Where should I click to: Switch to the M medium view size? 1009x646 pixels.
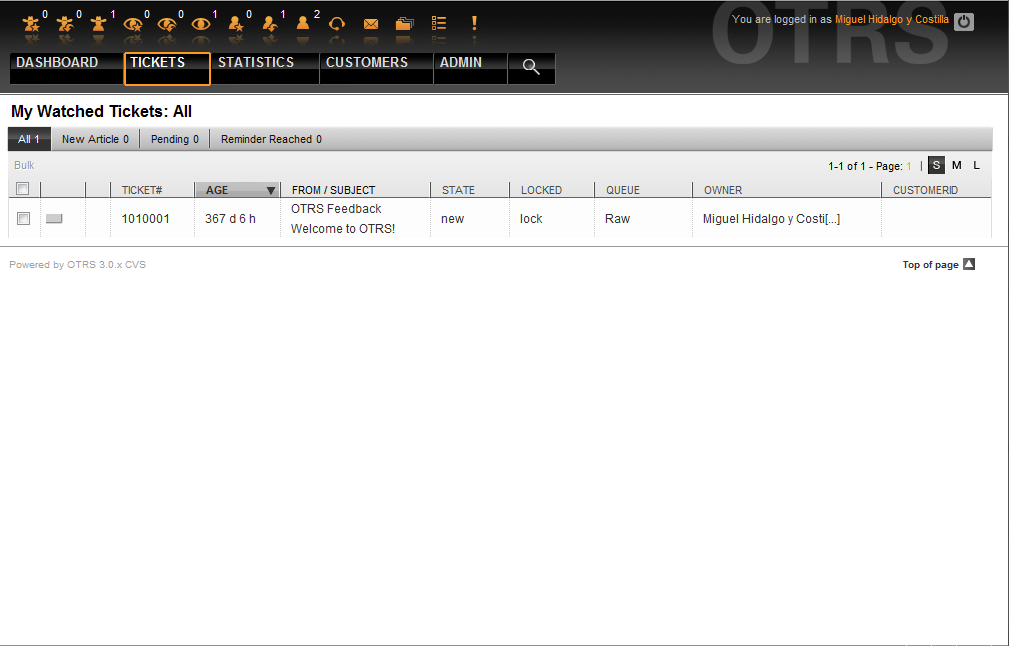956,166
